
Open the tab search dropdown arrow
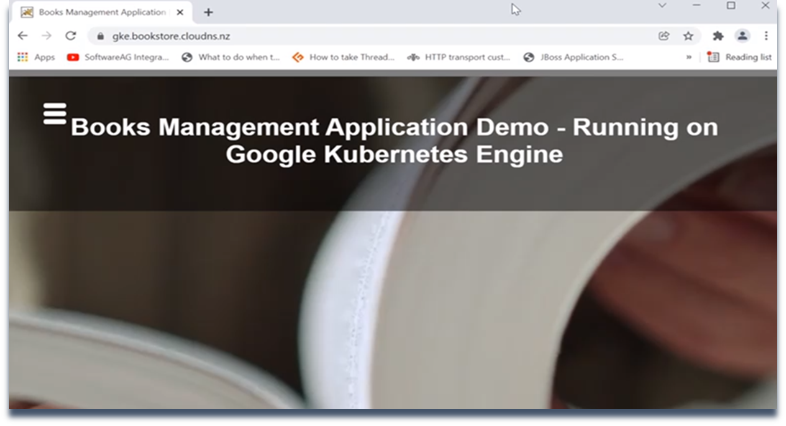[x=662, y=6]
